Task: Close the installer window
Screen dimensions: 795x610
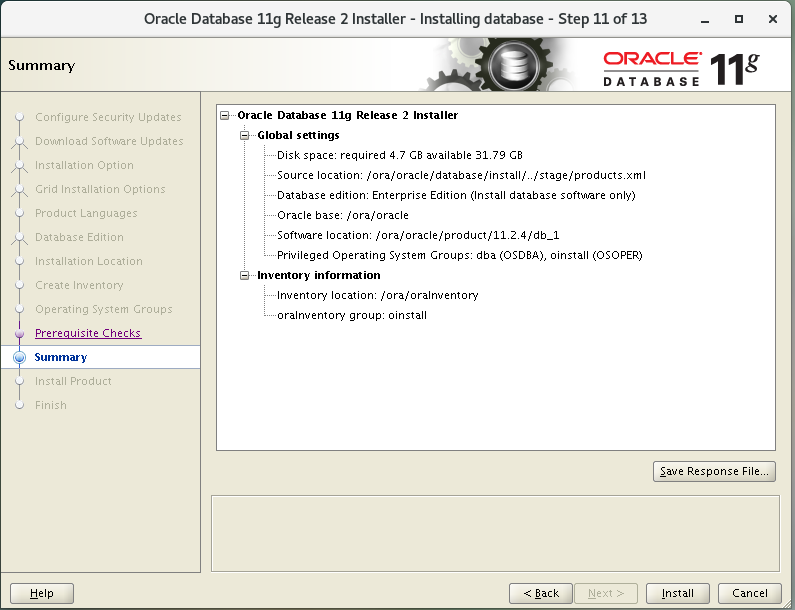Action: 773,19
